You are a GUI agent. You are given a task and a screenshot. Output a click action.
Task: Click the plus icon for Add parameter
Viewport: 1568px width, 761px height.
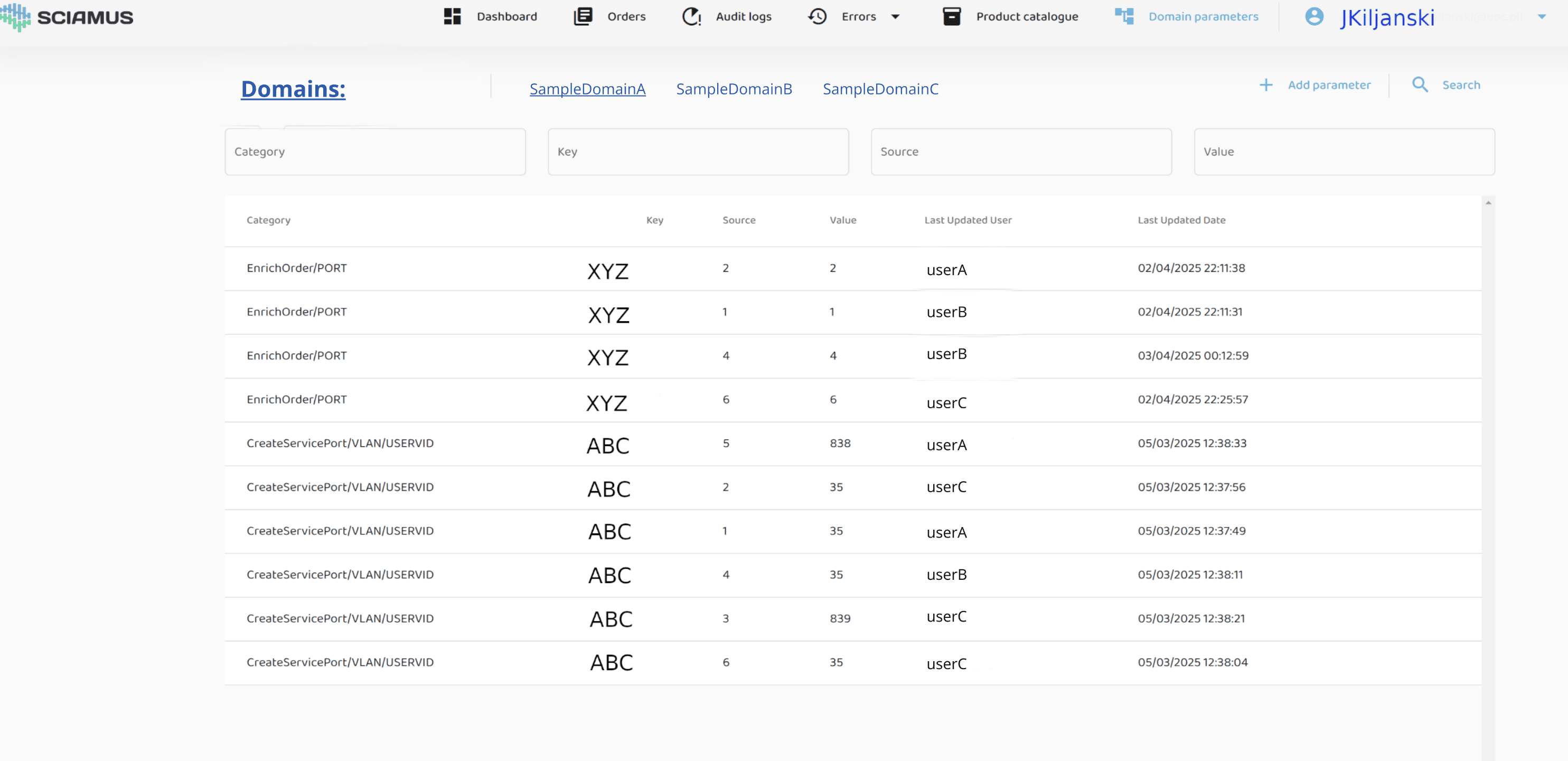pyautogui.click(x=1265, y=85)
